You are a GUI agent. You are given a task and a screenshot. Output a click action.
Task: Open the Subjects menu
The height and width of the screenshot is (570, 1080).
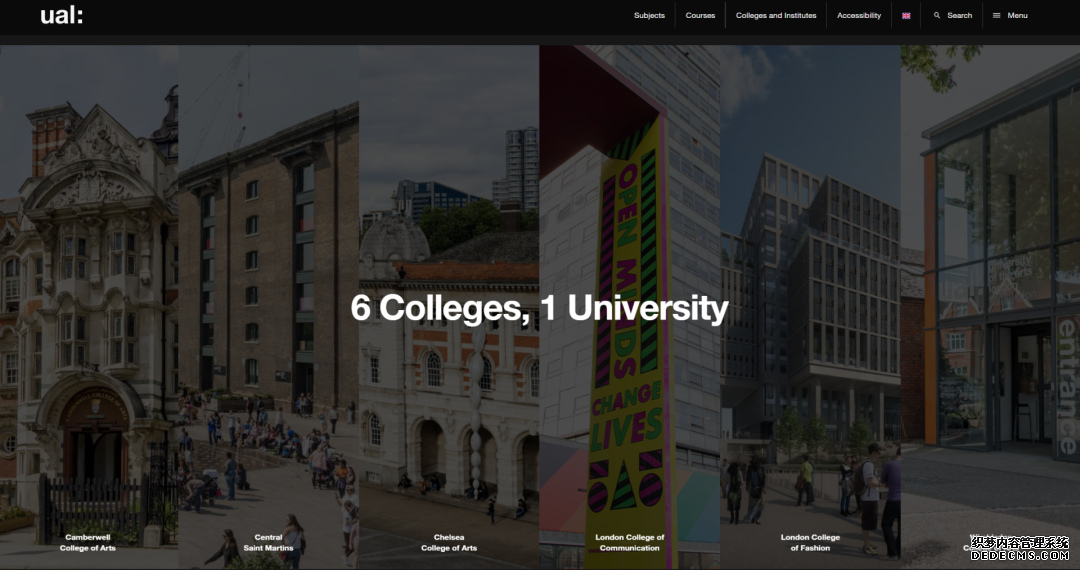click(649, 15)
